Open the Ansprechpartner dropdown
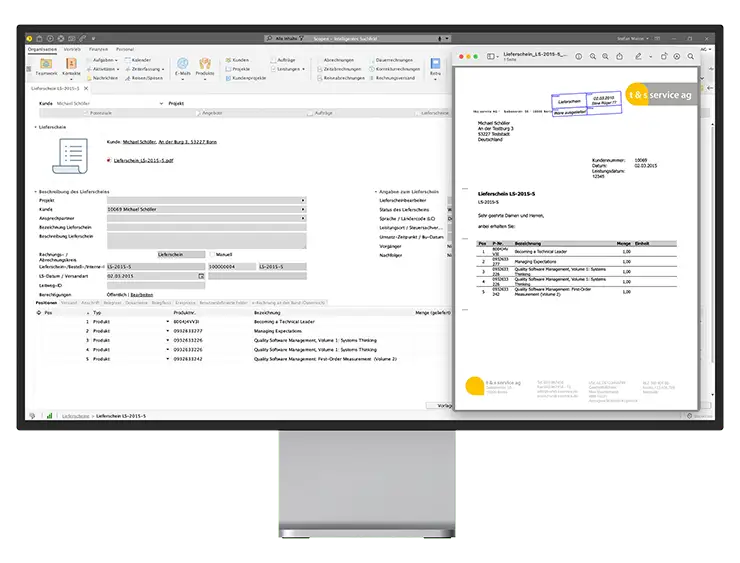 click(x=302, y=217)
